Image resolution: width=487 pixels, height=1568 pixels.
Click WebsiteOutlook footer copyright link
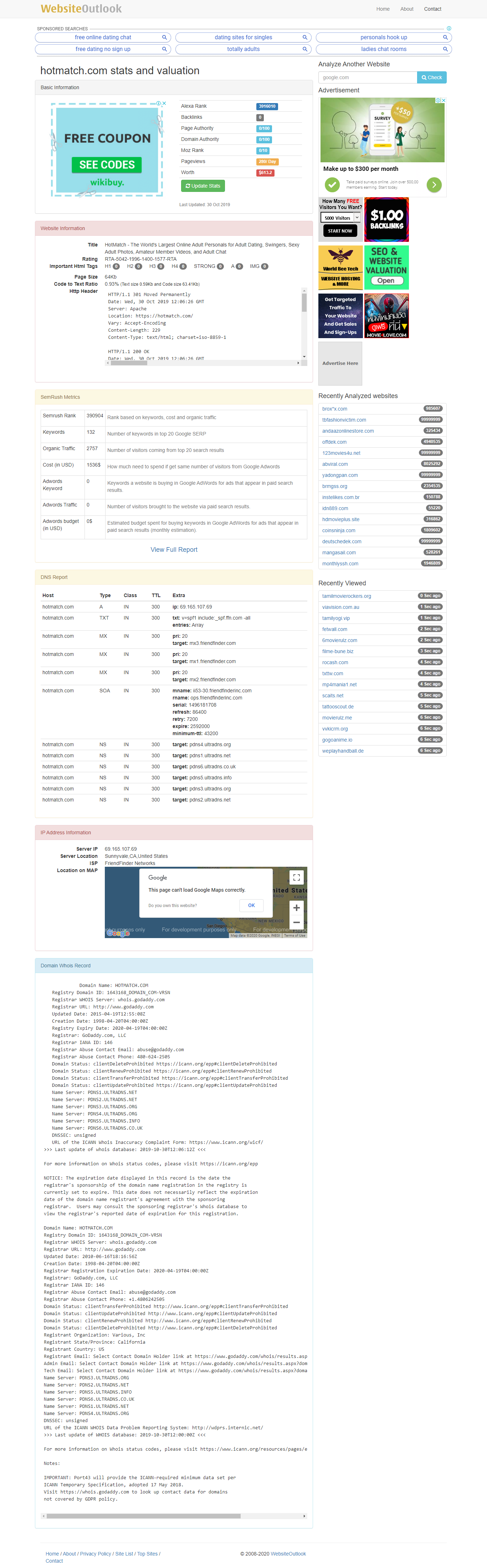(288, 1553)
